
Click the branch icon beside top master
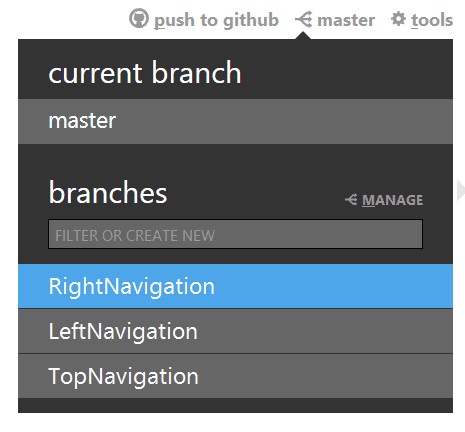304,19
